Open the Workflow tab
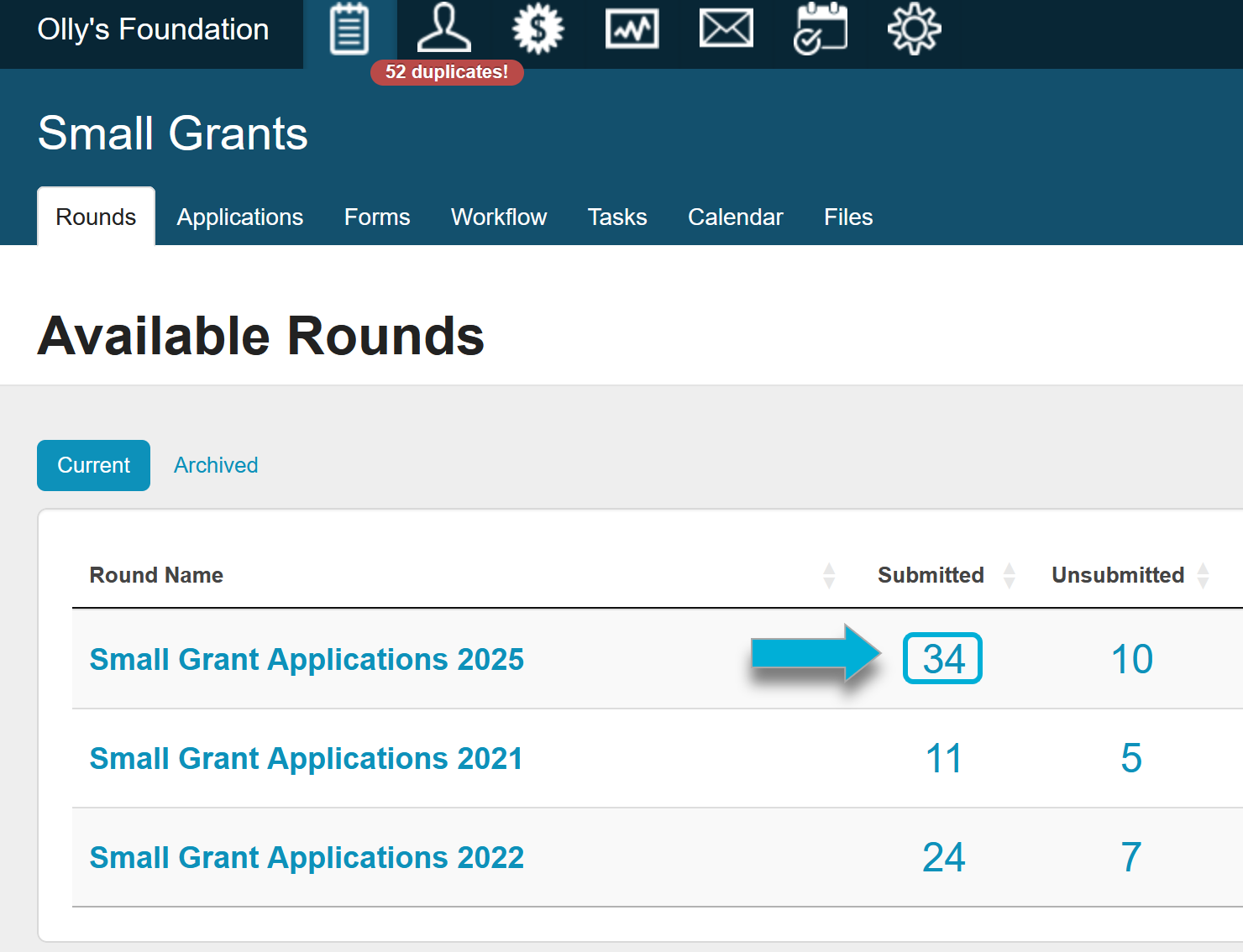1243x952 pixels. tap(499, 217)
